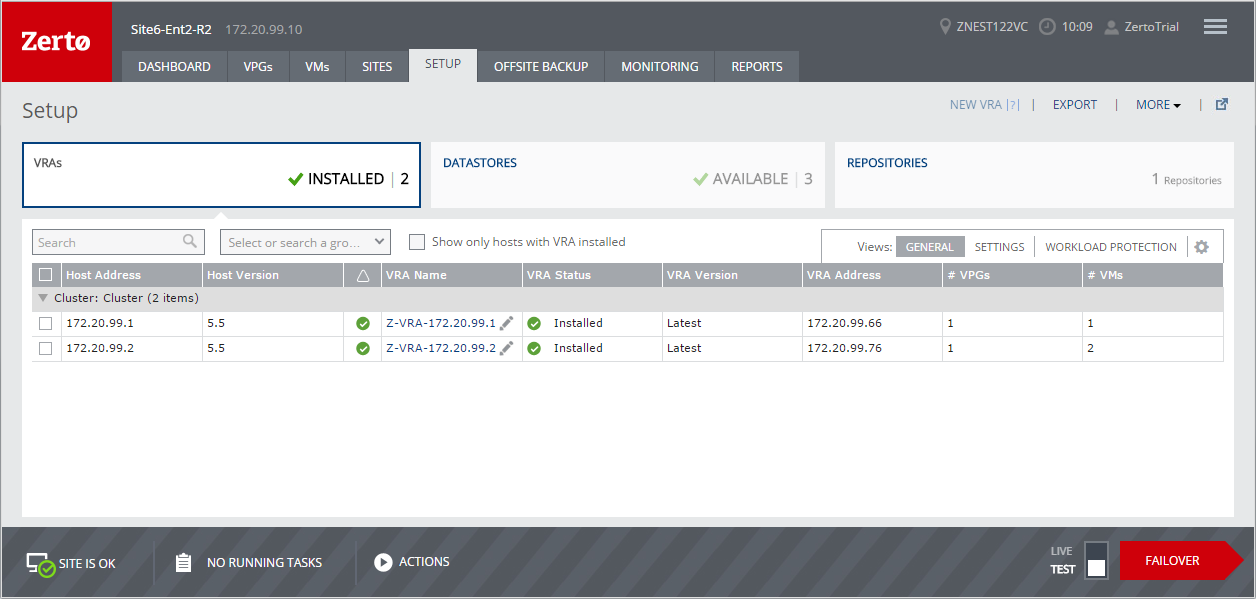
Task: Open the Select or search a group dropdown
Action: click(x=305, y=242)
